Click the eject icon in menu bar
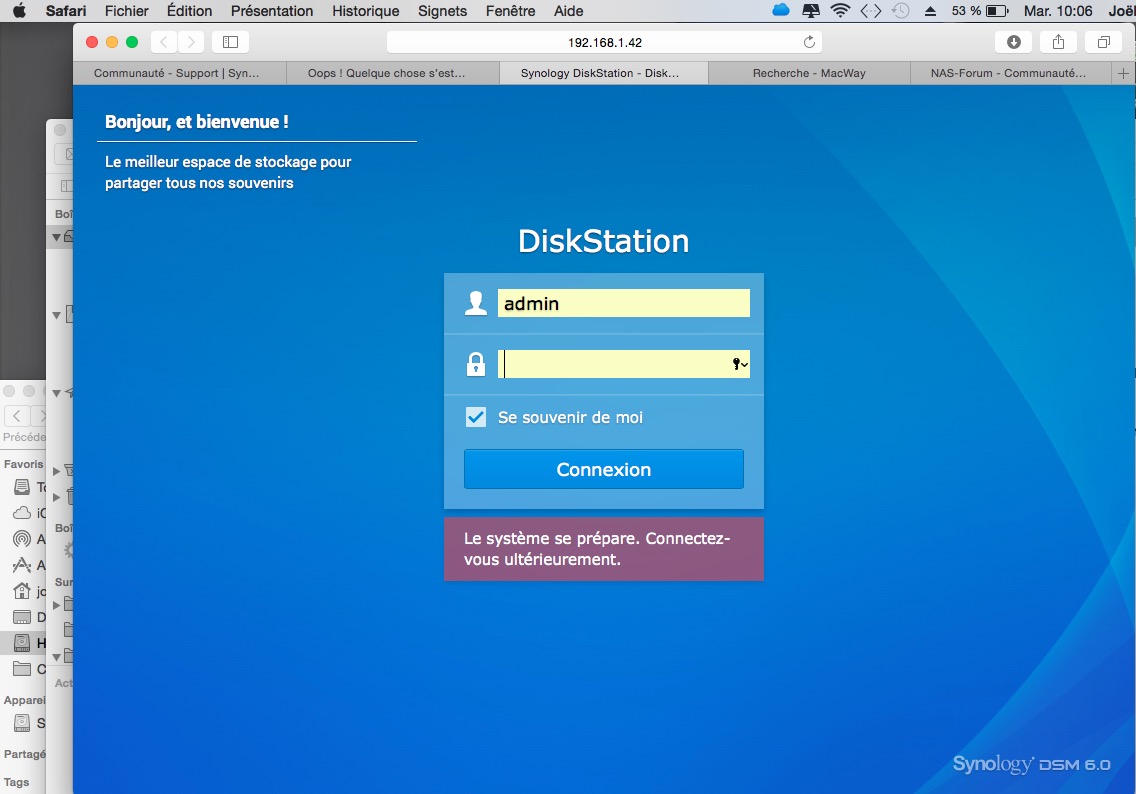The width and height of the screenshot is (1136, 794). tap(931, 11)
